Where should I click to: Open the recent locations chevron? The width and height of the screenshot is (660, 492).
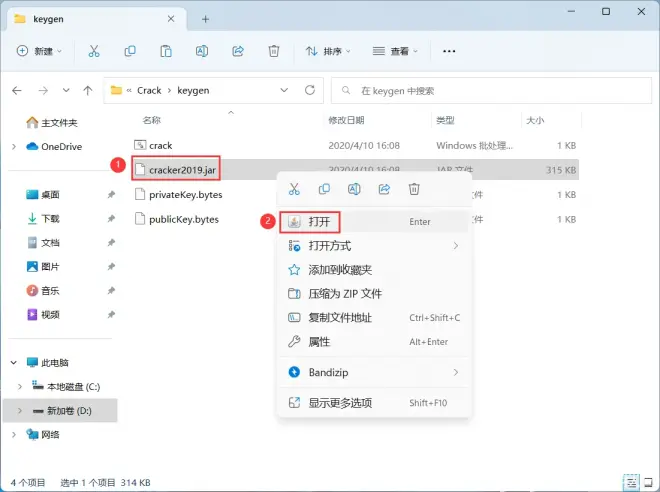coord(66,90)
